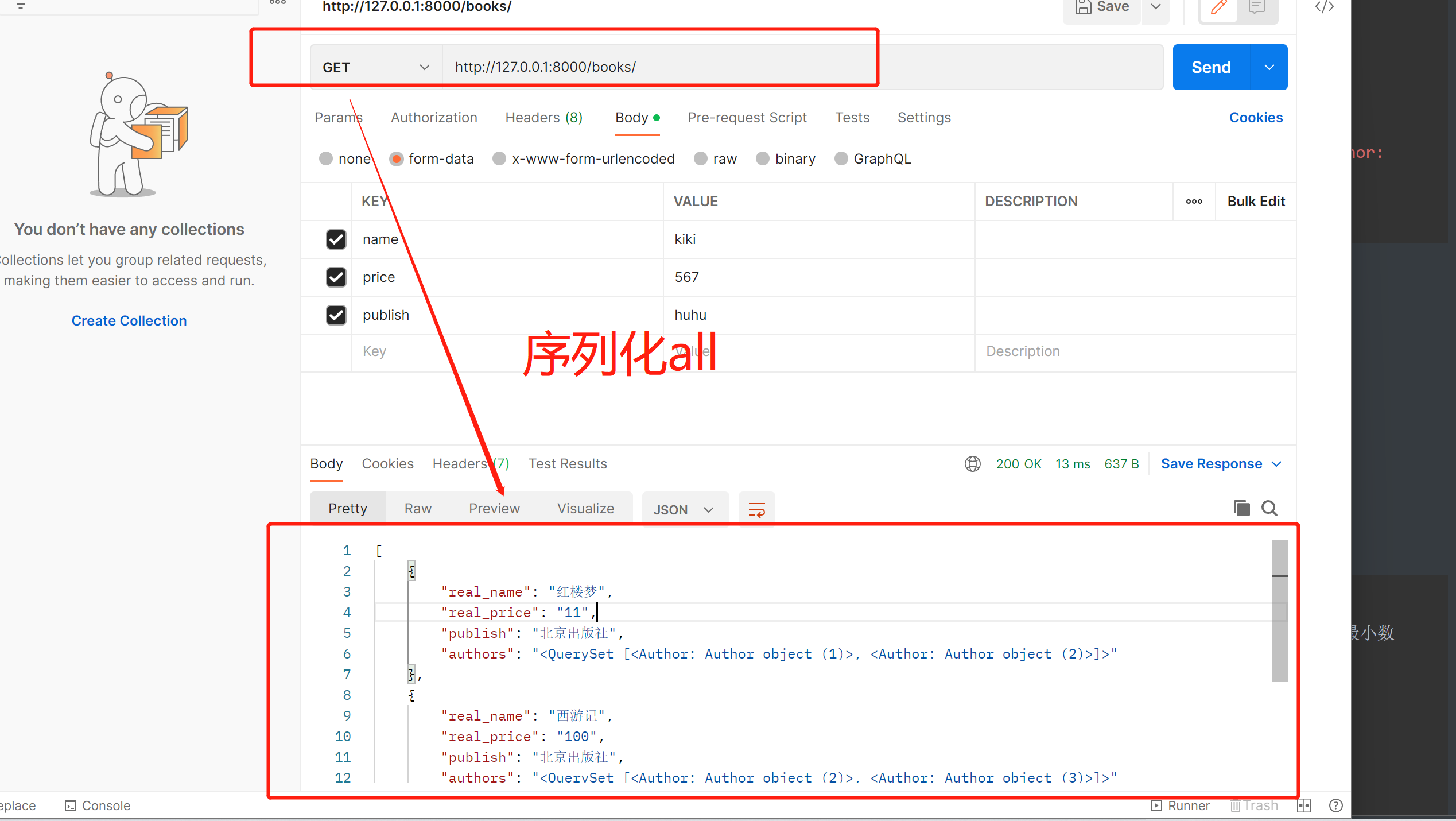Open the code snippet icon
The height and width of the screenshot is (821, 1456).
tap(1324, 7)
